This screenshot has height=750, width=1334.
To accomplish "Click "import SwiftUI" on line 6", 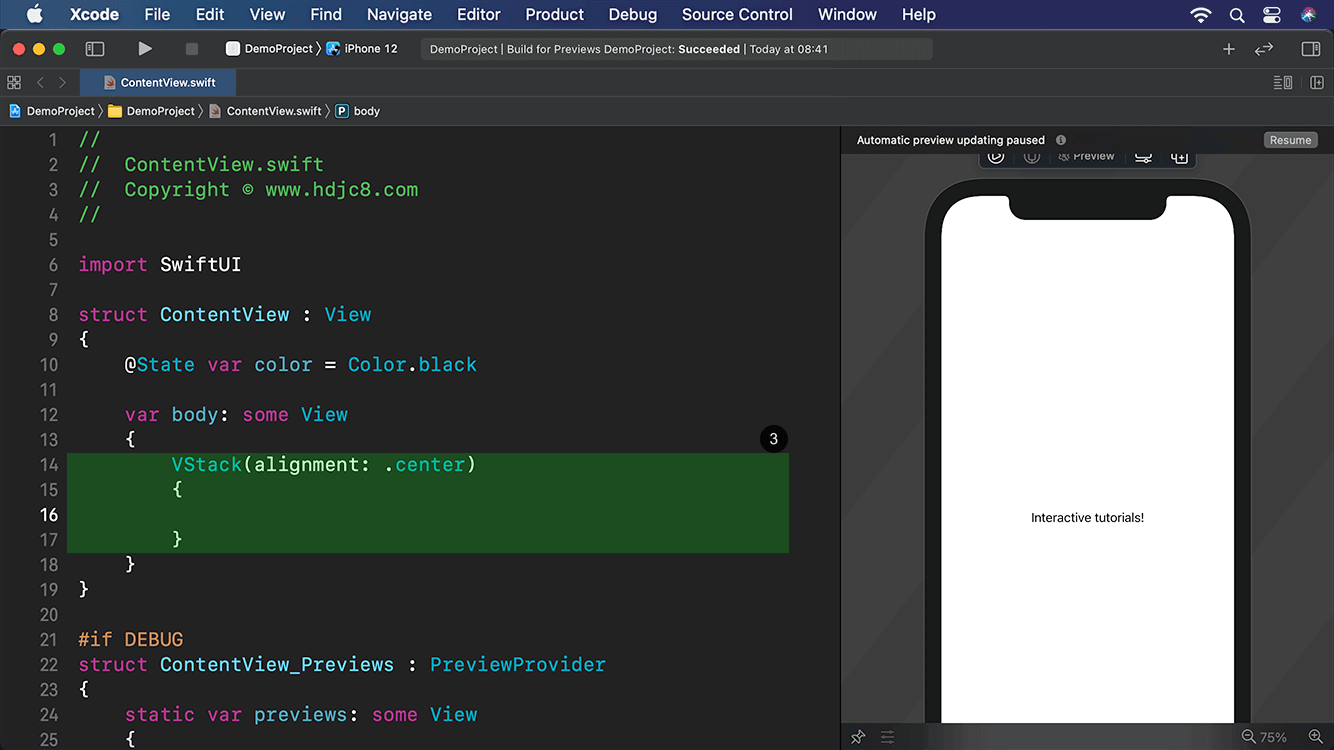I will [160, 264].
